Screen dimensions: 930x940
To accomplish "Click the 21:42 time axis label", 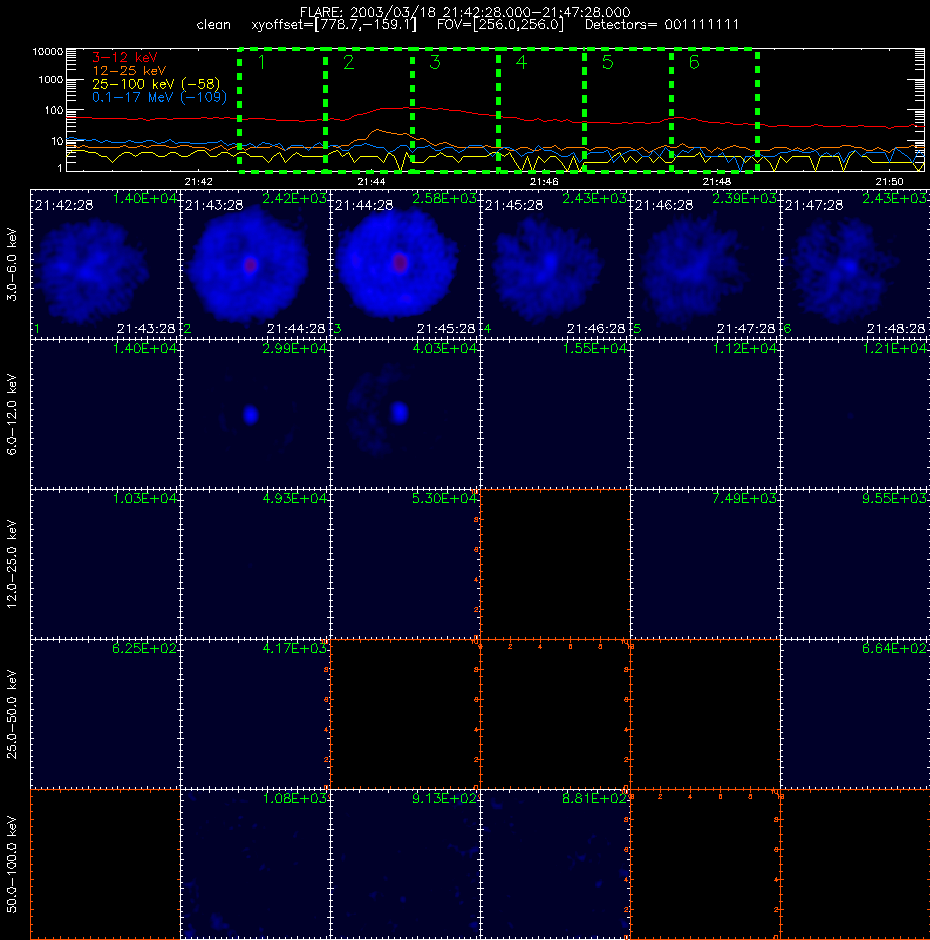I will pos(198,182).
